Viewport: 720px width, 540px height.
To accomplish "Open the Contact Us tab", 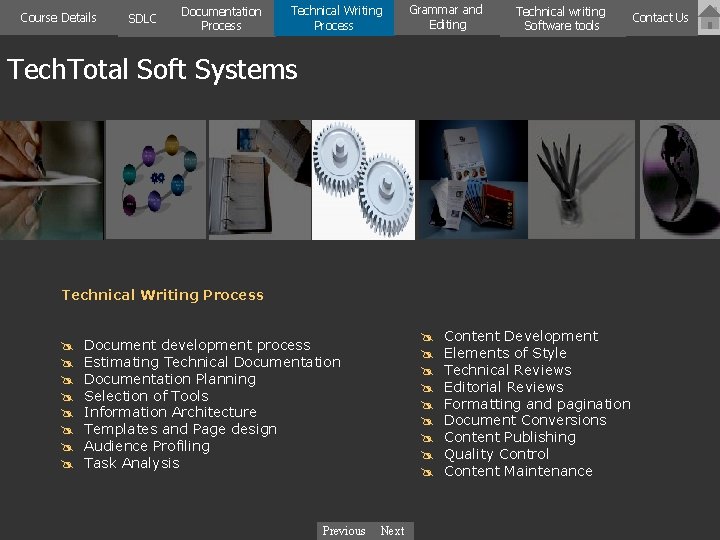I will [x=660, y=17].
